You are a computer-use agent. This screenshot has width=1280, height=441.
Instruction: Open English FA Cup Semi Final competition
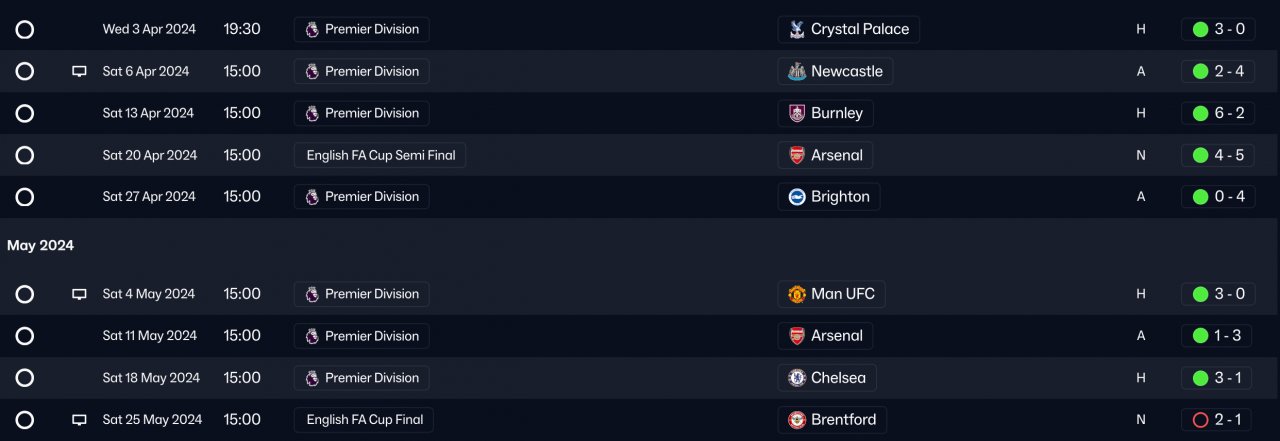[x=380, y=155]
